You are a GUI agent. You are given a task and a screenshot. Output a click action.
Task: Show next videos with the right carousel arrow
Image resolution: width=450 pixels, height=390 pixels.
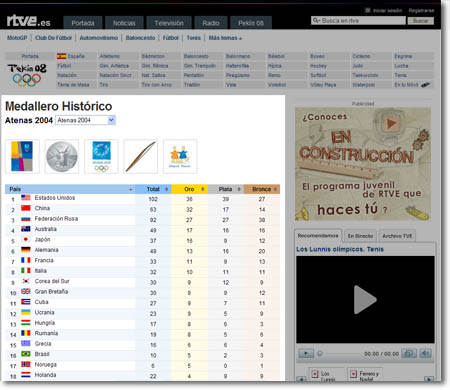[429, 379]
